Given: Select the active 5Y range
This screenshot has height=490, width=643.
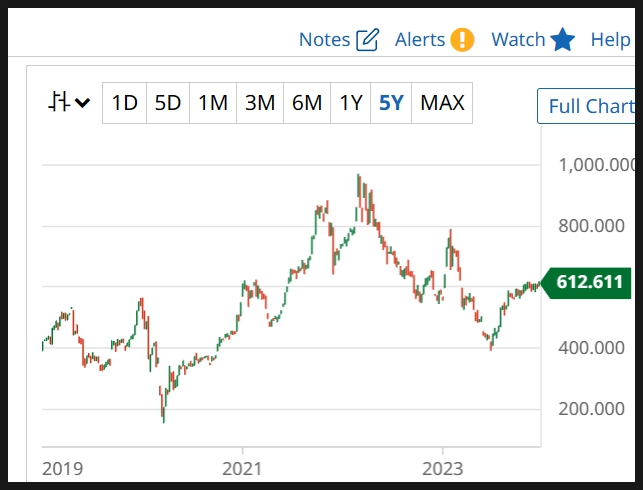Looking at the screenshot, I should (391, 103).
